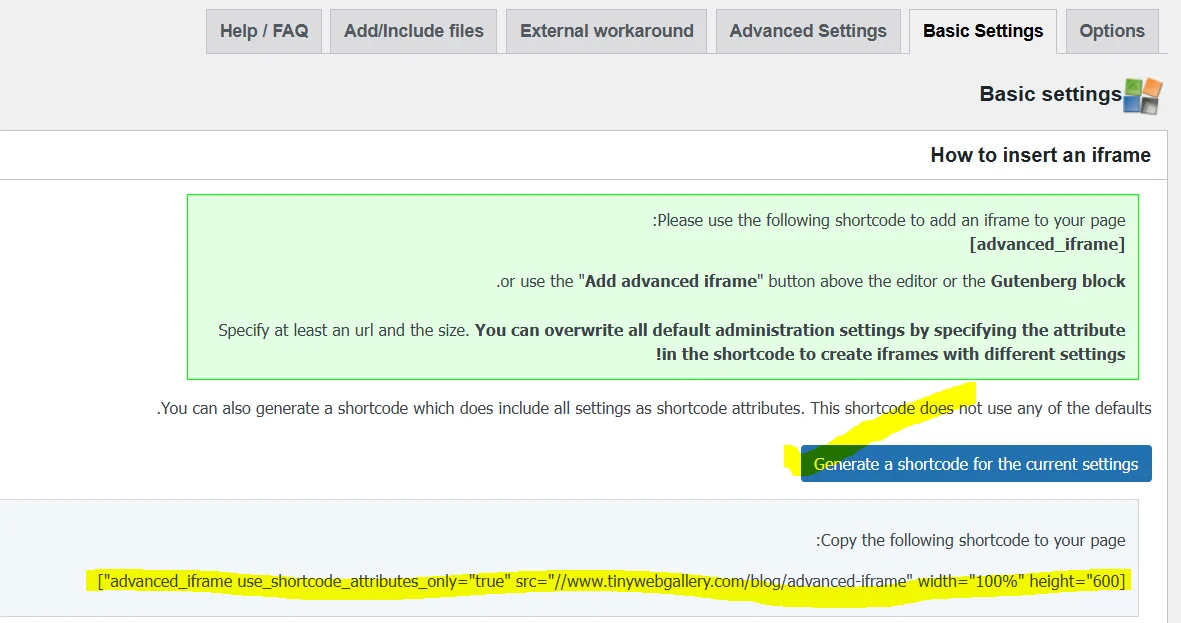Click the colorful Basic settings logo icon
The image size is (1181, 623).
tap(1143, 96)
